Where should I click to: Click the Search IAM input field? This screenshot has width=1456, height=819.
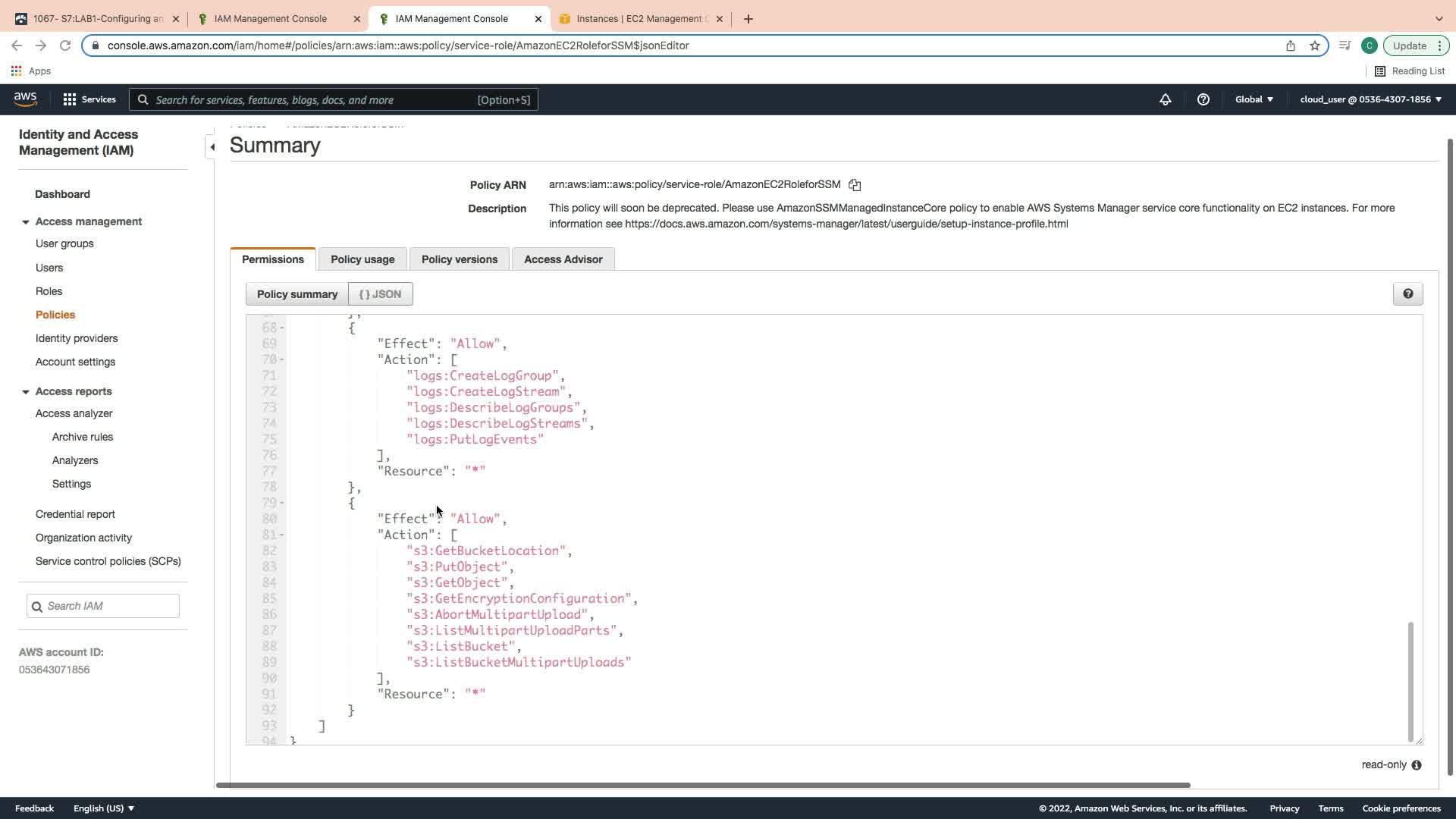[x=110, y=606]
